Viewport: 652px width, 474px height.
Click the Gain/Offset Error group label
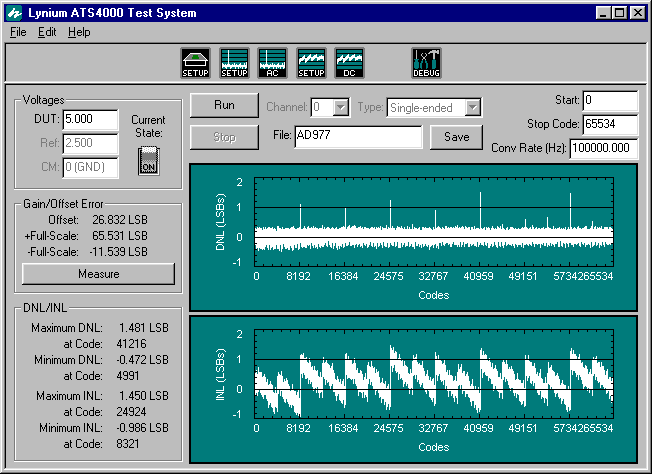pos(63,204)
